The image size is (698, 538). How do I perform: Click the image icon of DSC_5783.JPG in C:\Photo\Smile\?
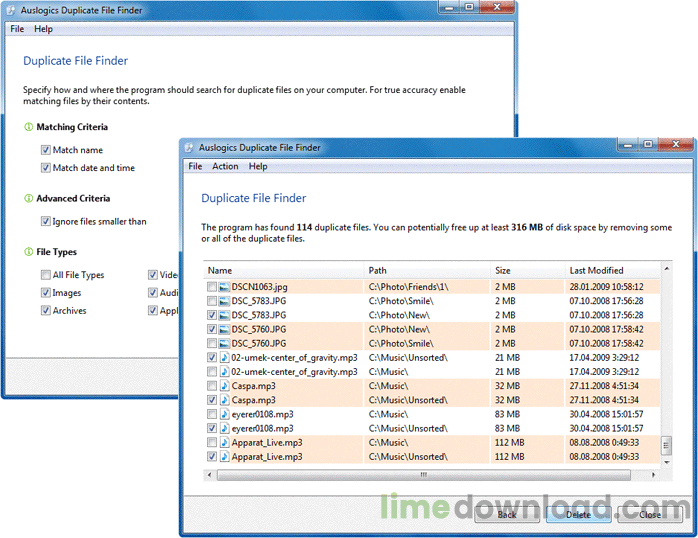pyautogui.click(x=224, y=301)
